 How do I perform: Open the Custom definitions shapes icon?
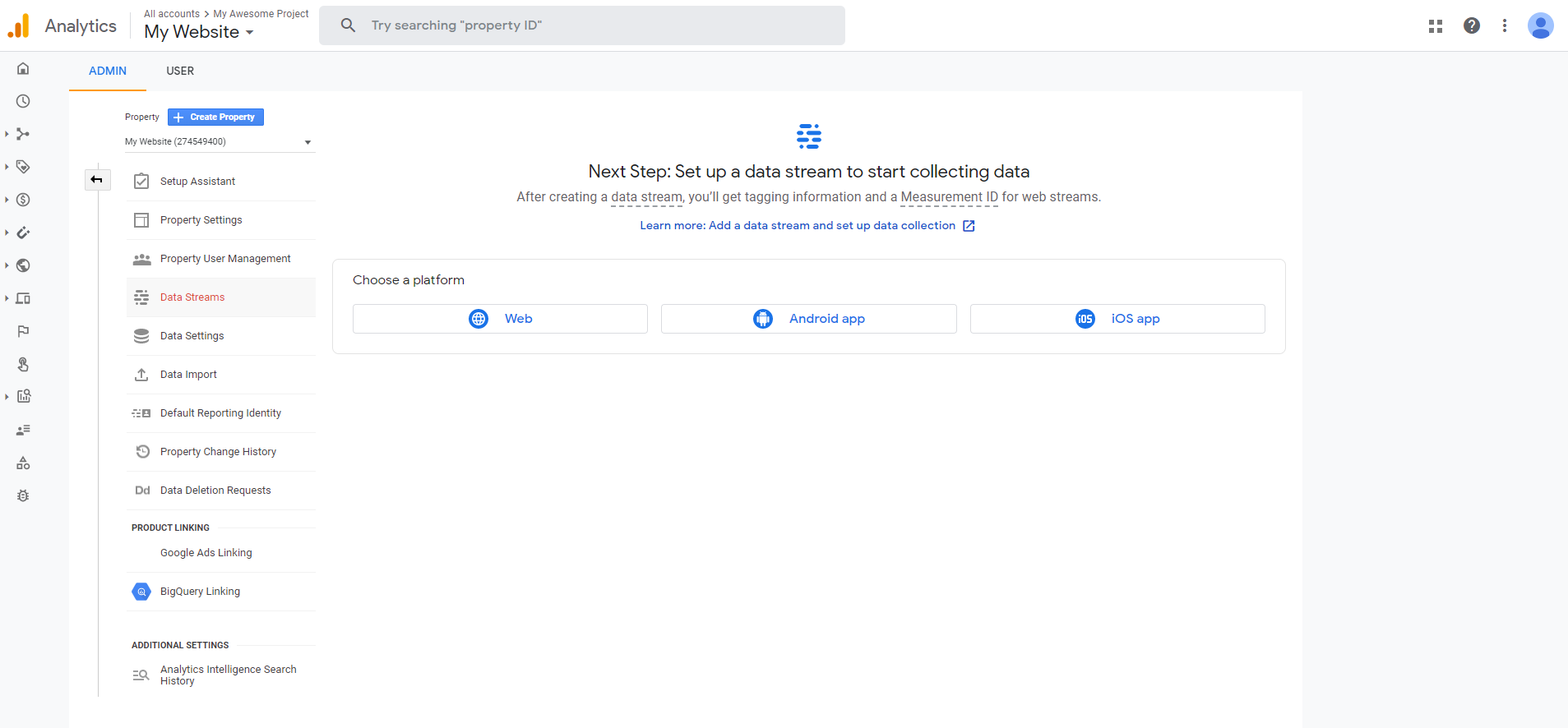click(23, 463)
